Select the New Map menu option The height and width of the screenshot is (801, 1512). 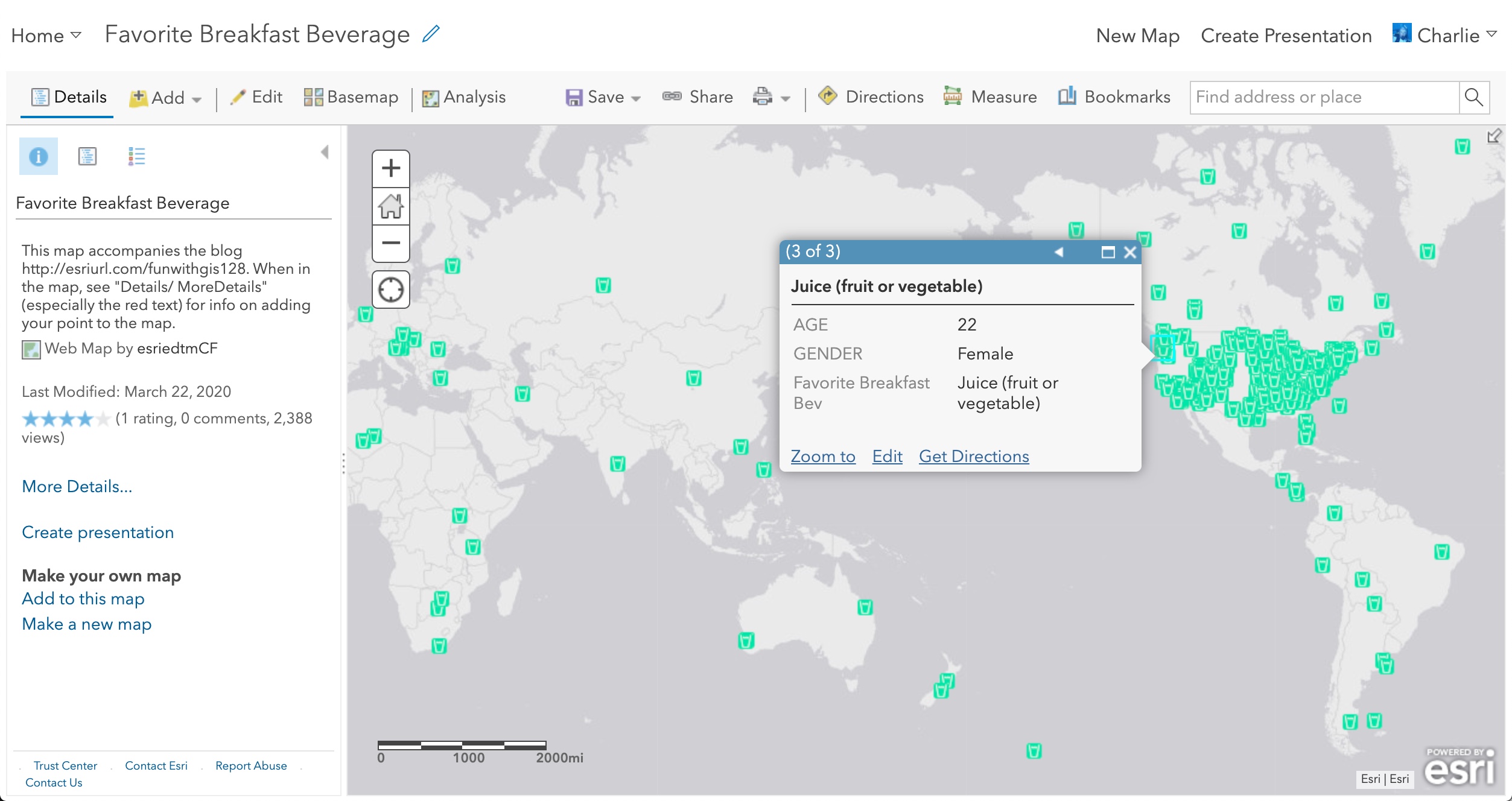pyautogui.click(x=1139, y=34)
